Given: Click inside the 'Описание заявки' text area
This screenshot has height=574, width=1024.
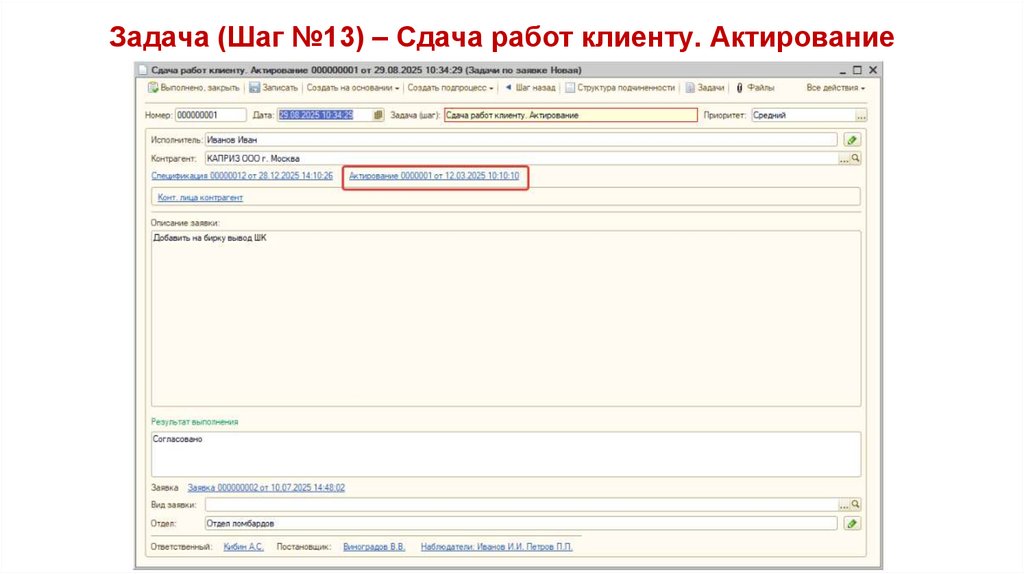Looking at the screenshot, I should [506, 319].
